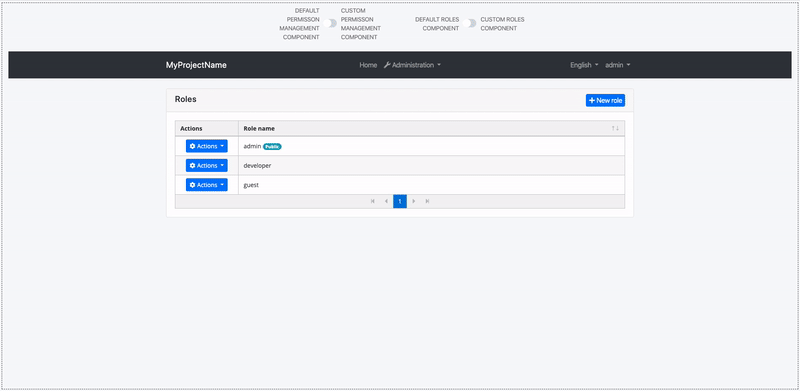
Task: Click the wrench icon beside Administration
Action: pos(387,65)
